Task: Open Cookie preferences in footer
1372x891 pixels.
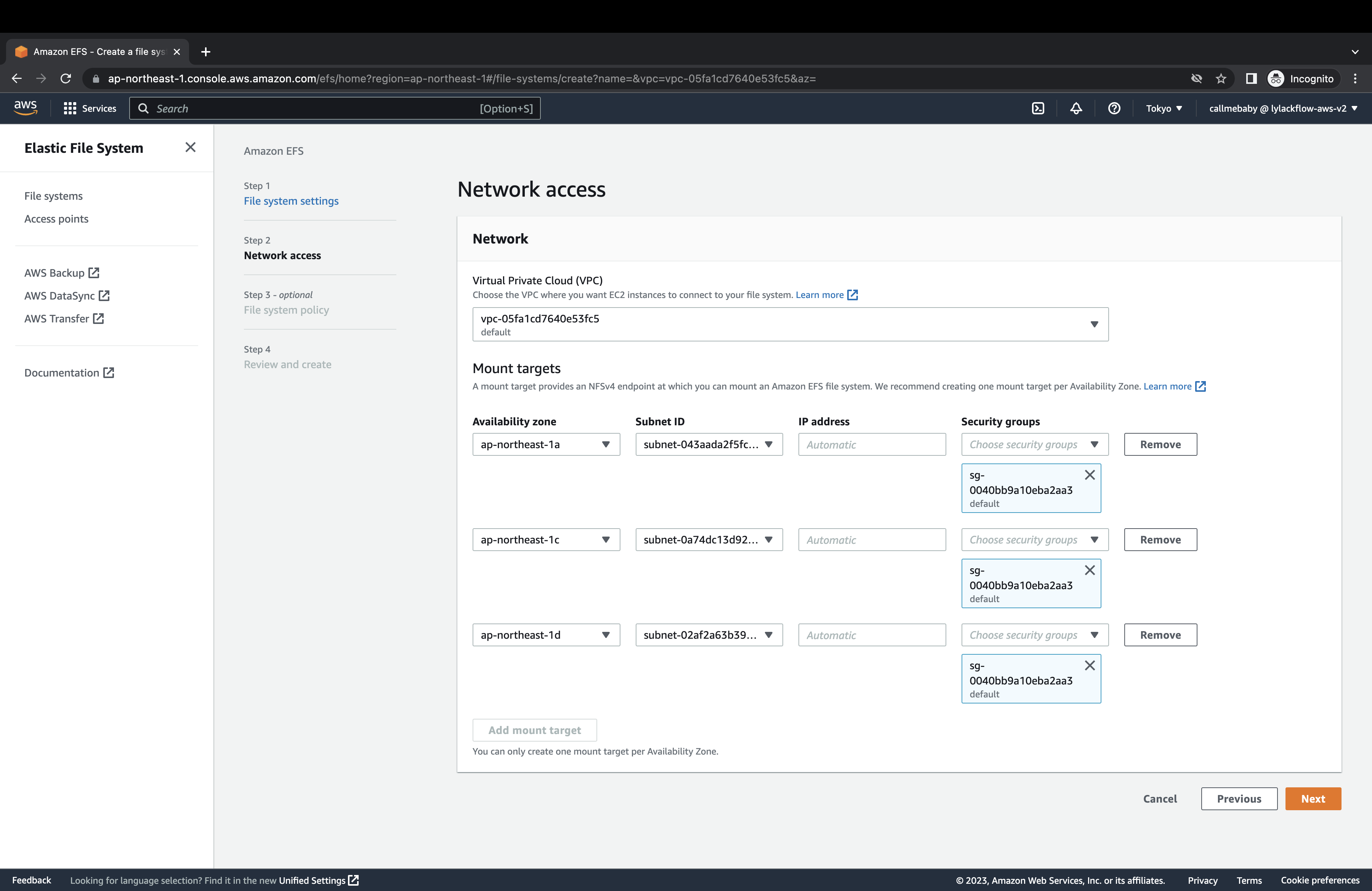Action: point(1319,880)
